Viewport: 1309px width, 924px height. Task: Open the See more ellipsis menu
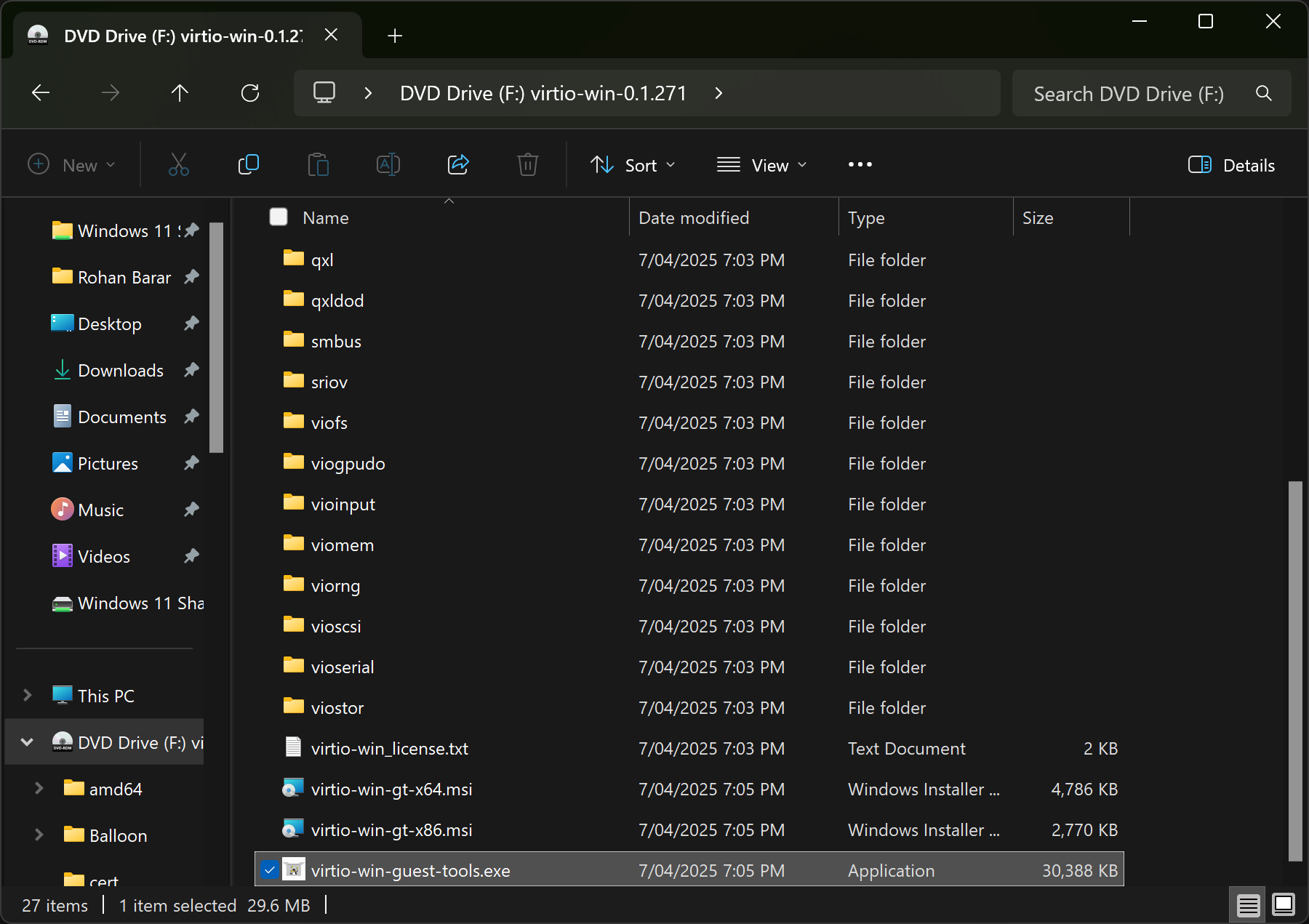pos(860,165)
